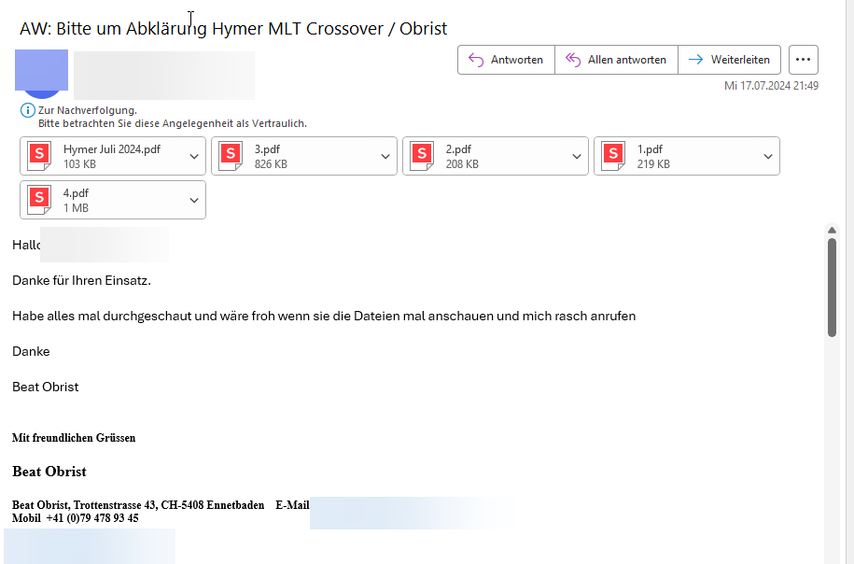Viewport: 854px width, 564px height.
Task: Click the scrollbar up arrow
Action: (x=832, y=231)
